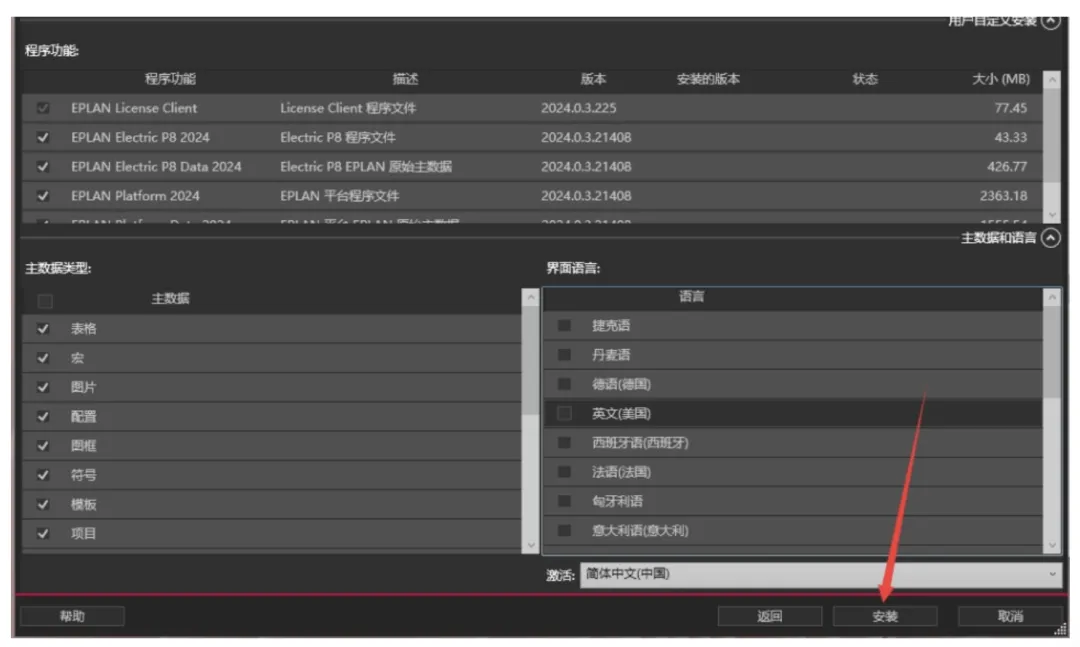1080x647 pixels.
Task: Sort by the 程序功能 column header
Action: click(170, 79)
